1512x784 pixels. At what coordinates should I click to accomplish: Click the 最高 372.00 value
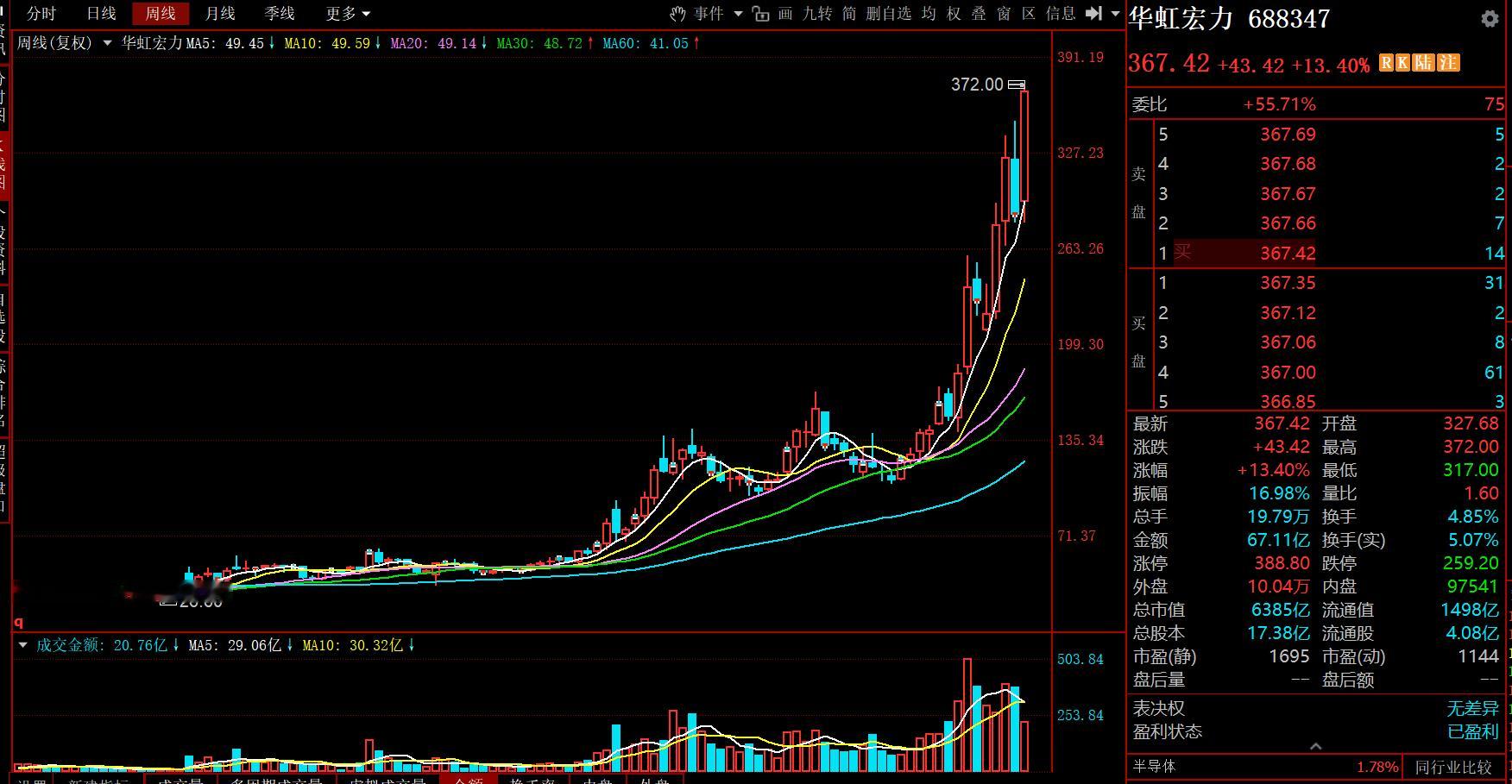click(x=1471, y=447)
